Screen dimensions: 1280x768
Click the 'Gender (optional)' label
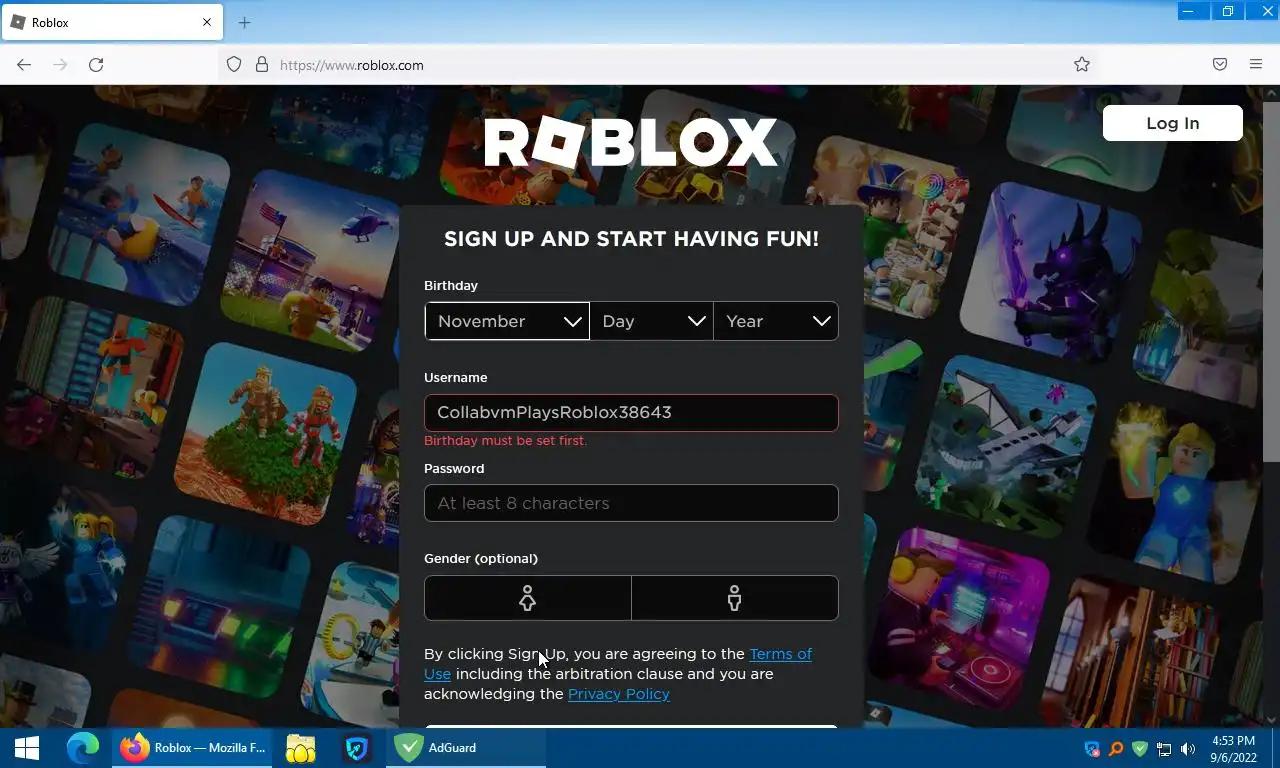coord(481,559)
